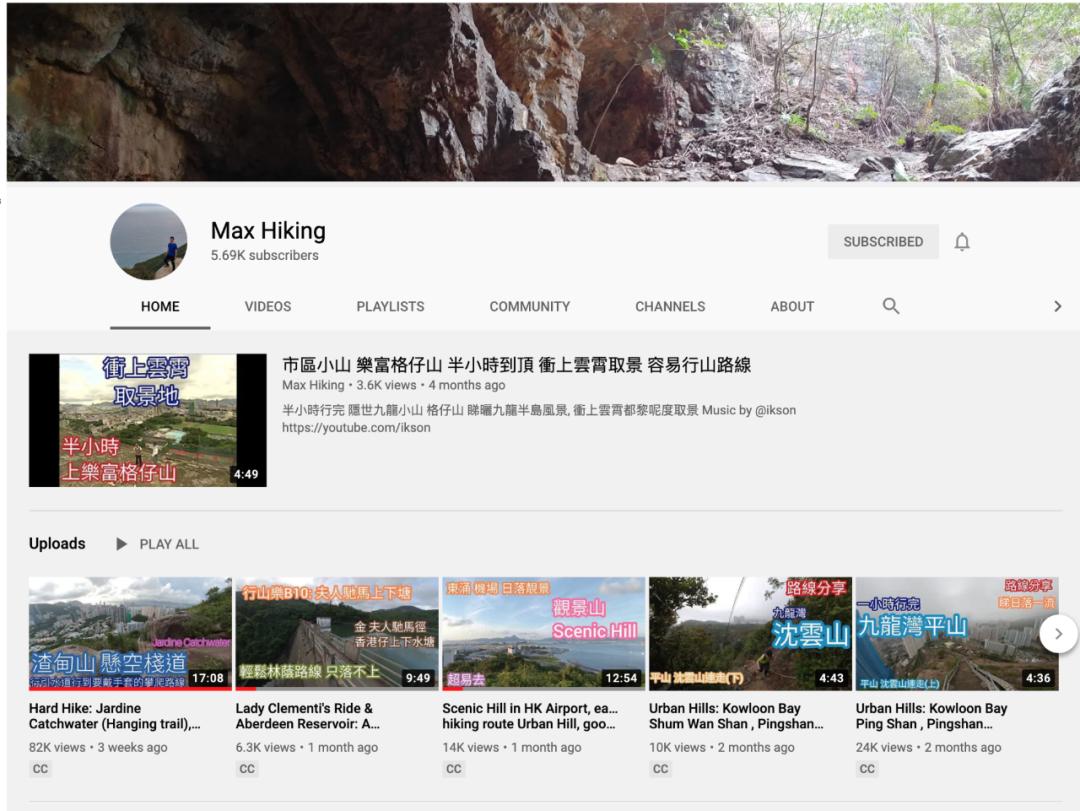
Task: Show more uploads with carousel next arrow
Action: 1058,633
